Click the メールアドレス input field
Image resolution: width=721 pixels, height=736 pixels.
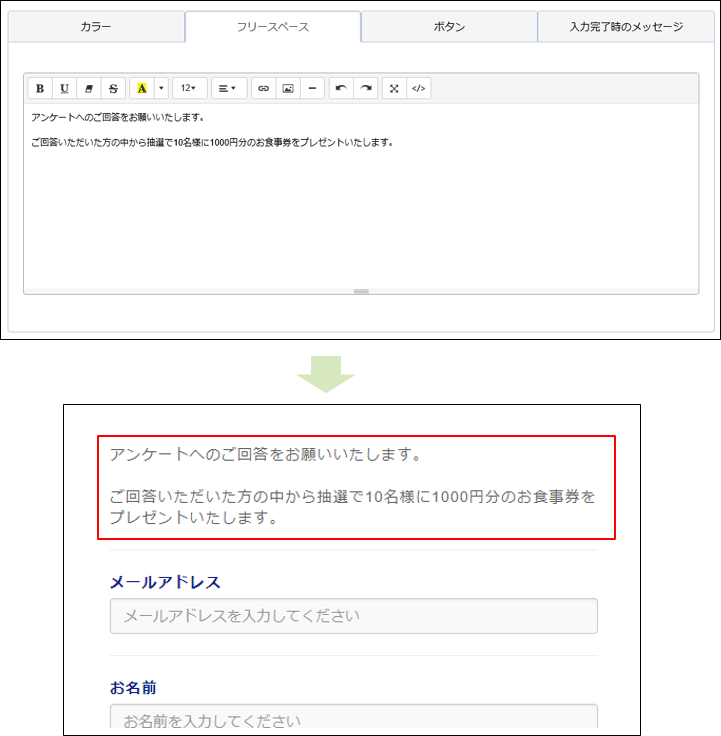click(353, 616)
